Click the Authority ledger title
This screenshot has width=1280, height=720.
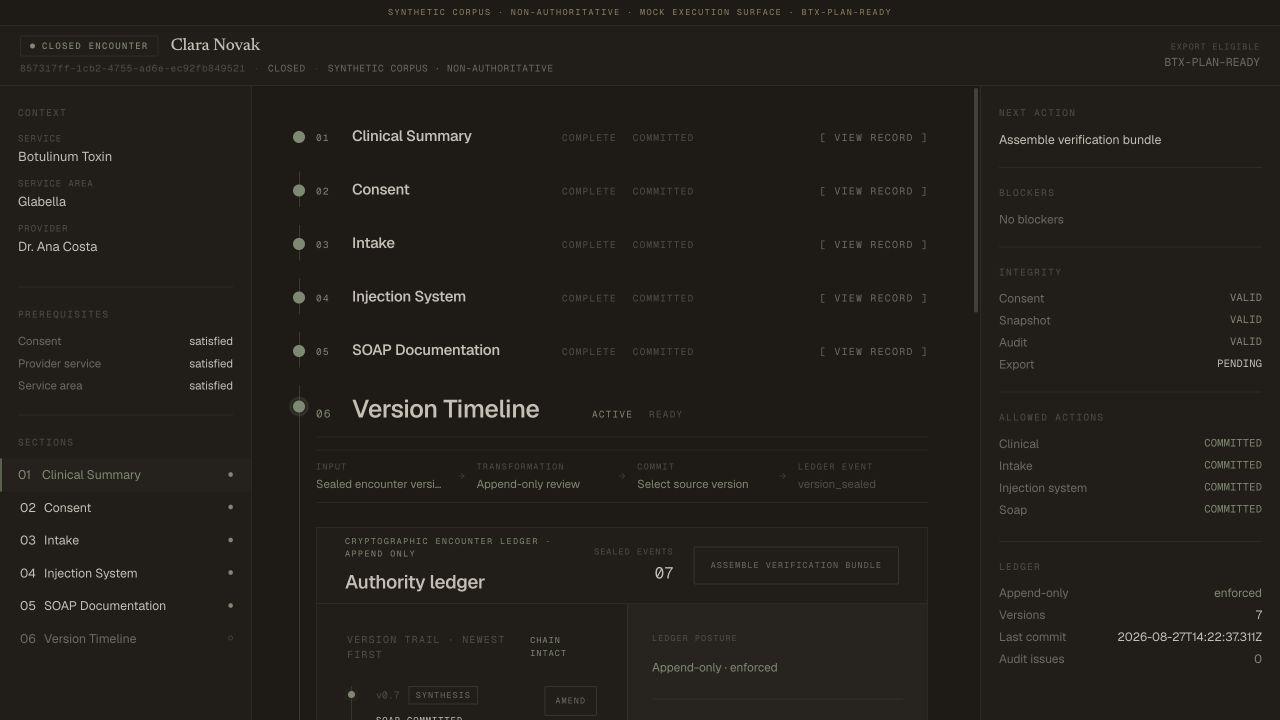tap(415, 582)
